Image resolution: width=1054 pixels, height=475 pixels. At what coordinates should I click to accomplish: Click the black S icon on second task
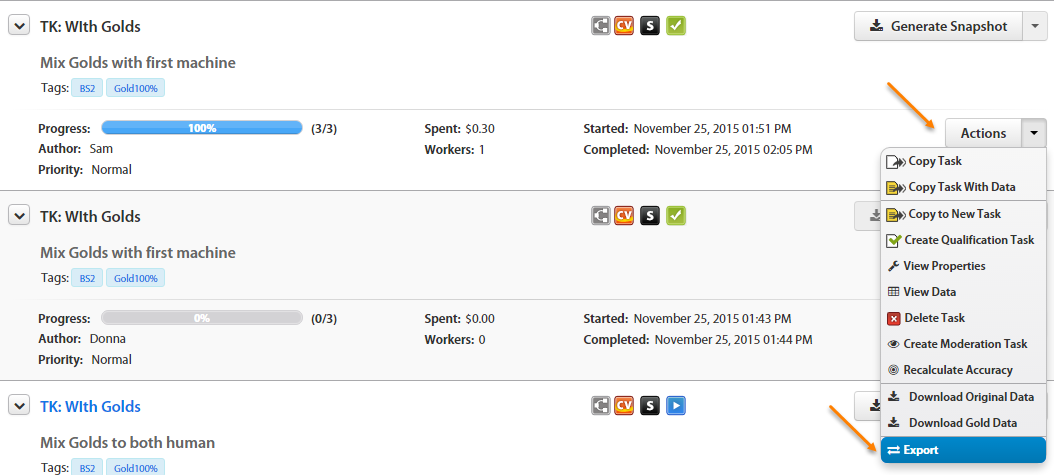click(x=650, y=216)
